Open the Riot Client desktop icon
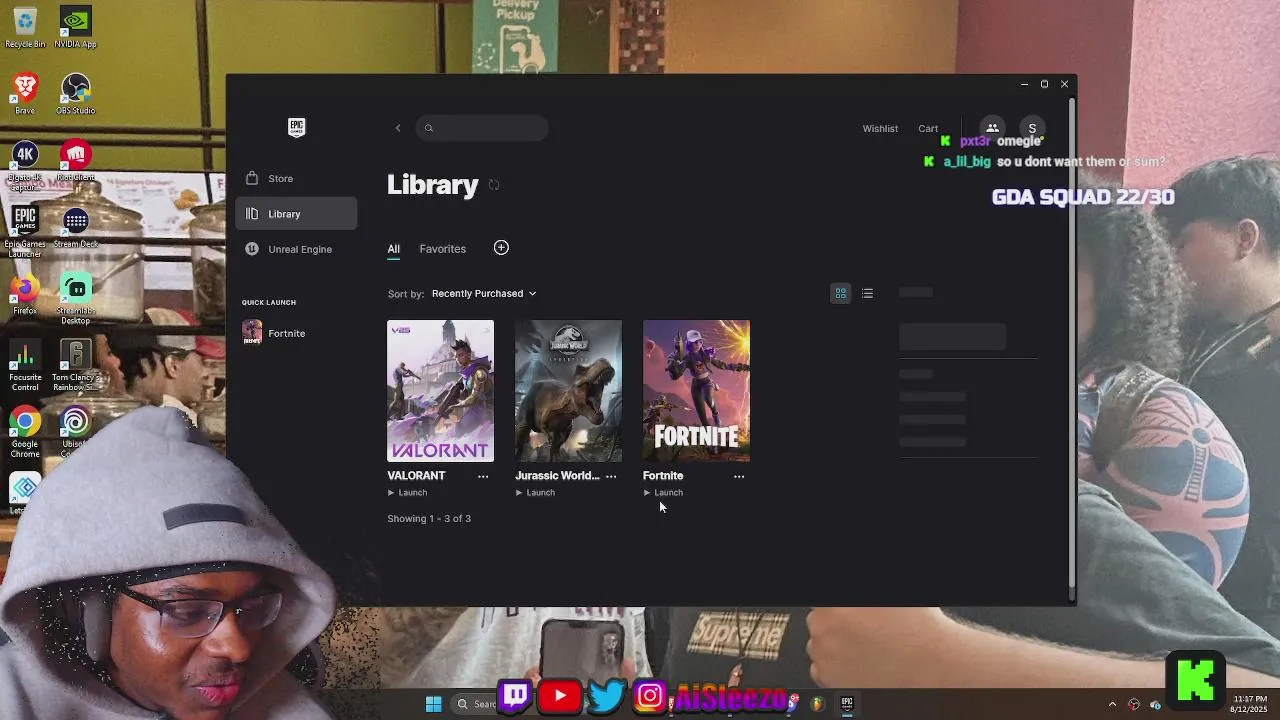The width and height of the screenshot is (1280, 720). click(76, 161)
